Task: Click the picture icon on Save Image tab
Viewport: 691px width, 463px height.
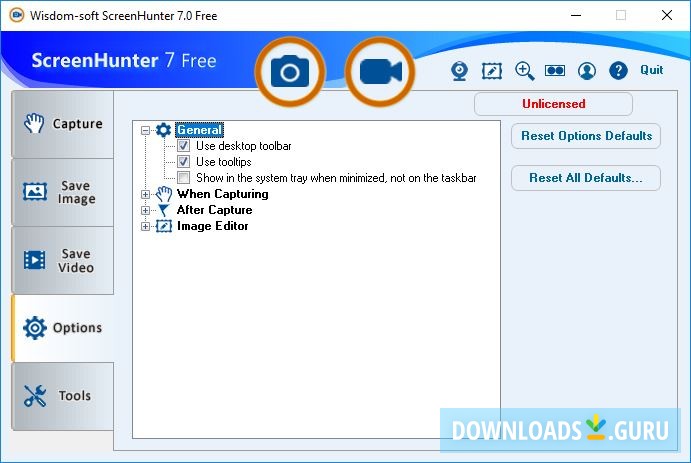Action: coord(35,192)
